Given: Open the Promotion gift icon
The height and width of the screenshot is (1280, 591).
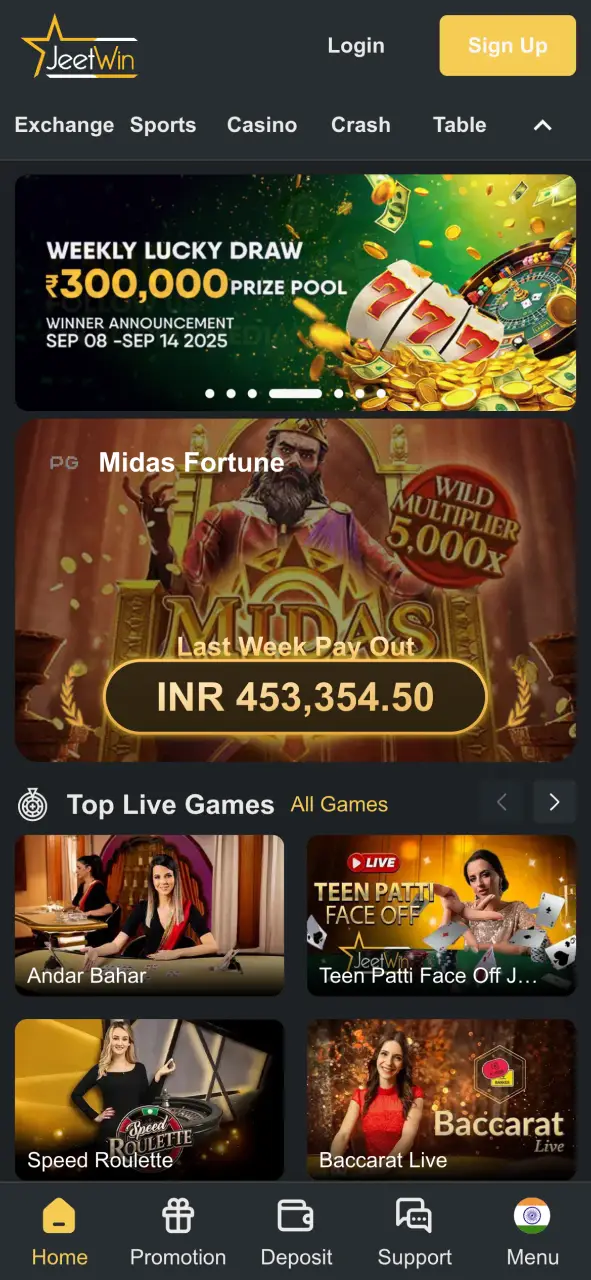Looking at the screenshot, I should click(178, 1215).
